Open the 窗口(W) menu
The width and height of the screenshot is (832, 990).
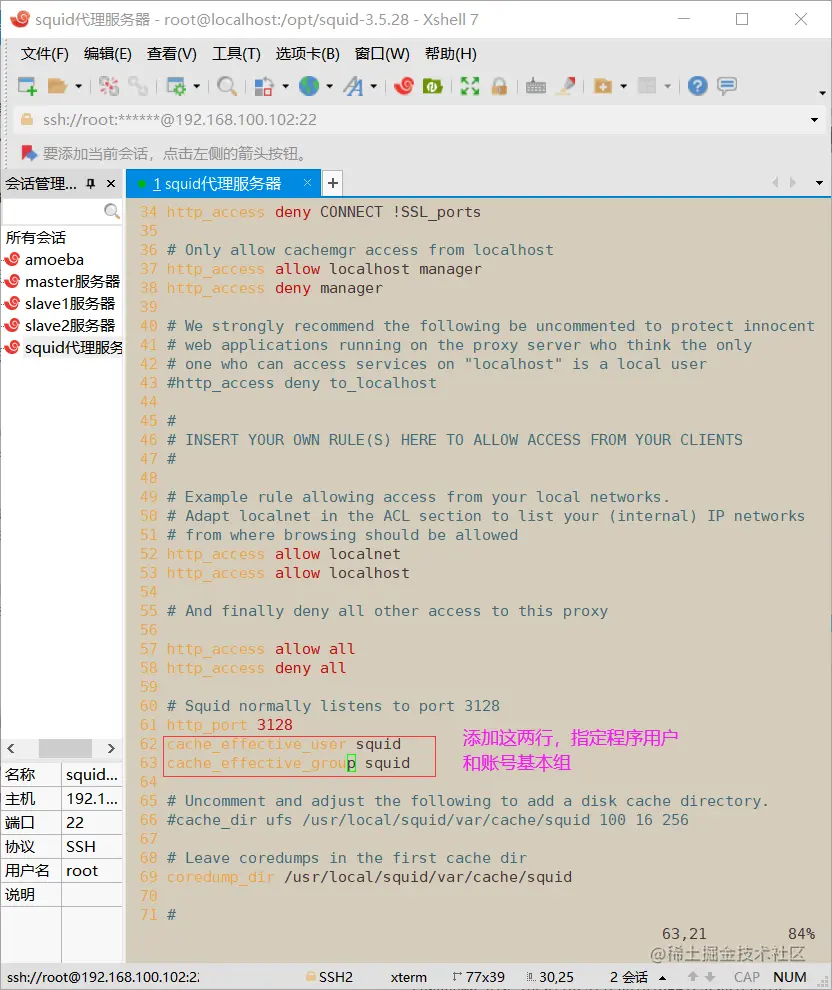tap(382, 54)
